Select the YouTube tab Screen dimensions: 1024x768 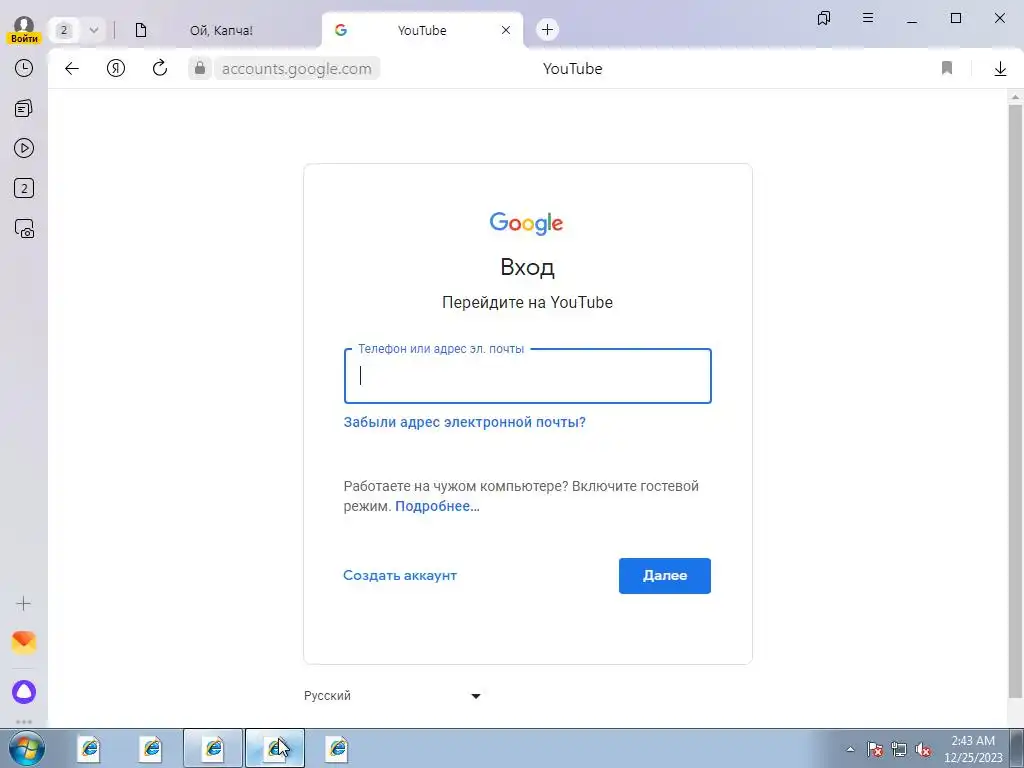point(422,30)
